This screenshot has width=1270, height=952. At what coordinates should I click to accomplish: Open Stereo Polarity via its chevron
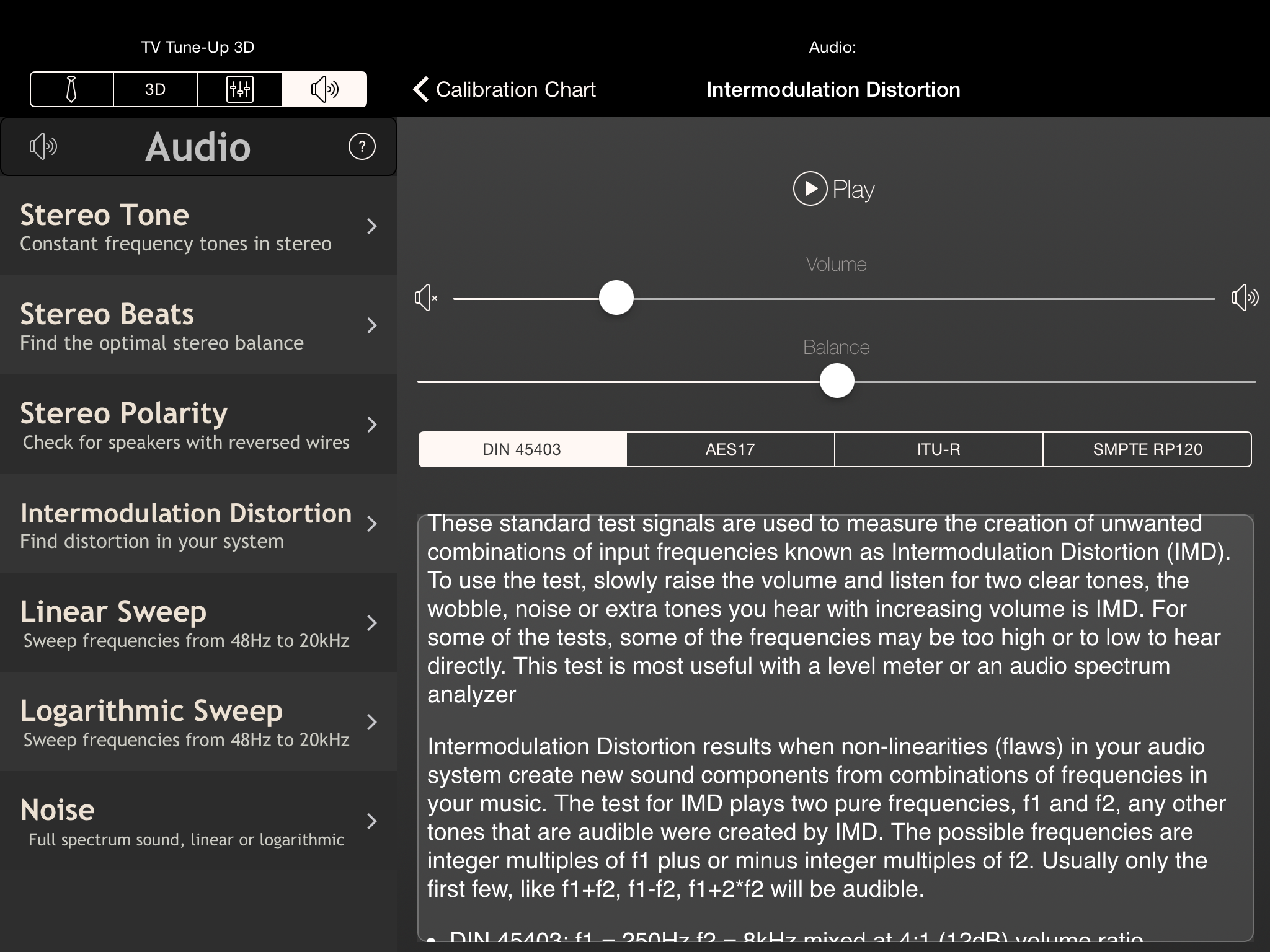point(371,425)
